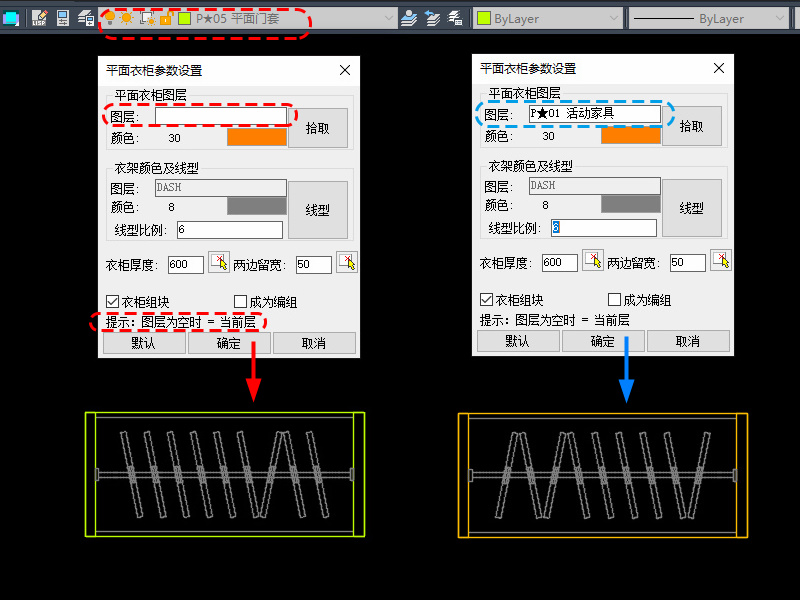Click DASH linetype field in left dialog
Viewport: 800px width, 600px height.
pyautogui.click(x=221, y=187)
